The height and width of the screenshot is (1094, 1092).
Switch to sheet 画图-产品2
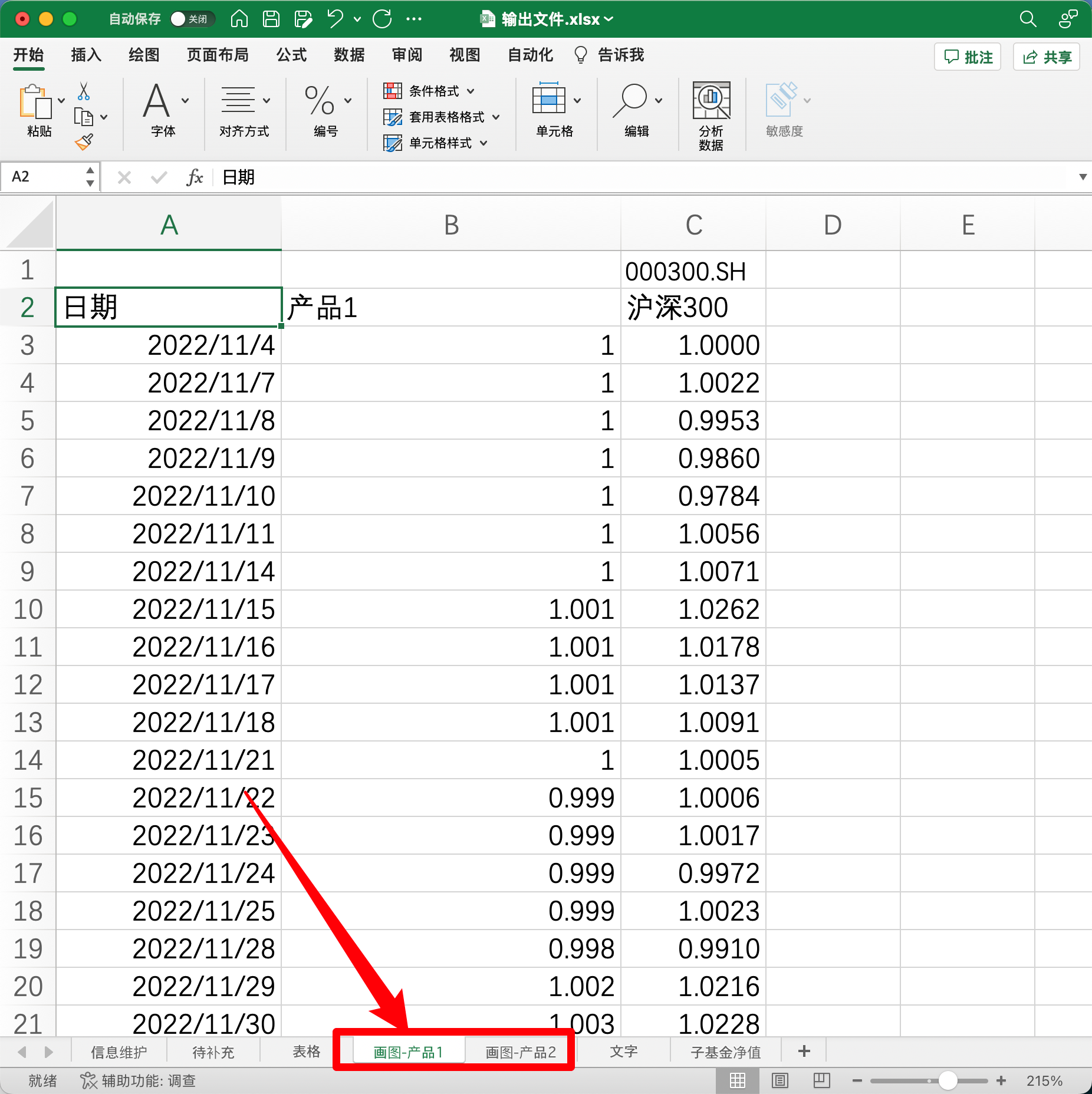[x=520, y=1052]
